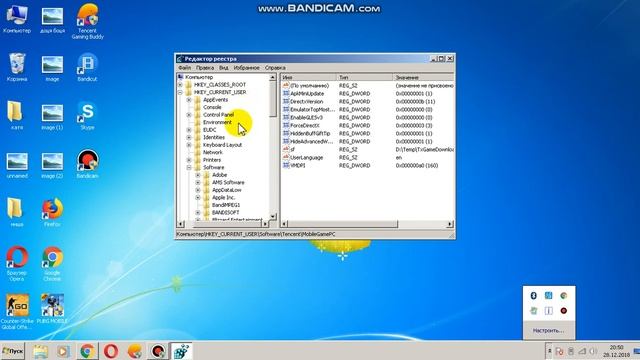Expand the Keyboard Layout key
Image resolution: width=640 pixels, height=360 pixels.
coord(189,145)
